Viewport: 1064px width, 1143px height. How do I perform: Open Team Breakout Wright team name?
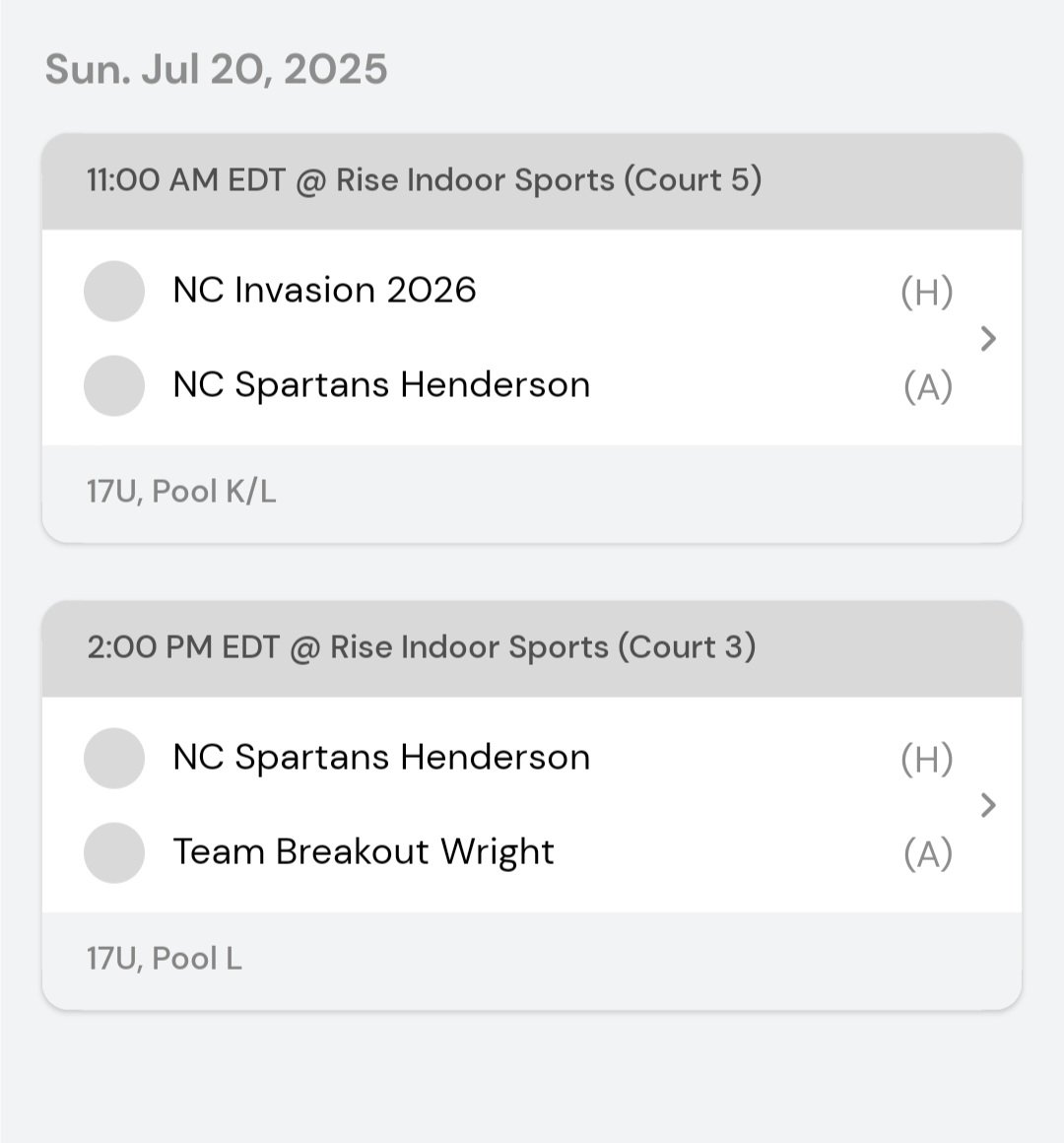click(x=364, y=852)
